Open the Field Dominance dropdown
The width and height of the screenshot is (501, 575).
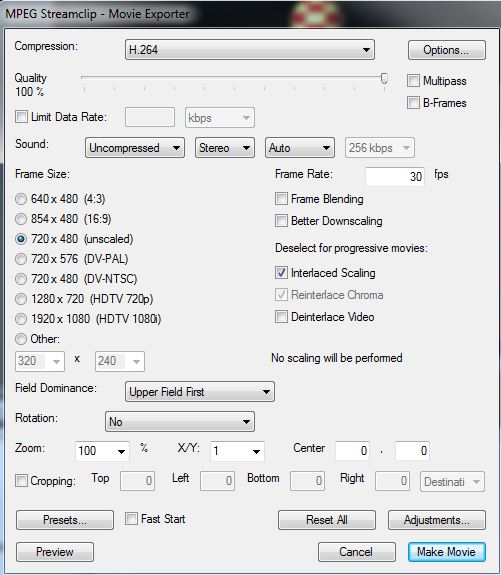click(200, 392)
